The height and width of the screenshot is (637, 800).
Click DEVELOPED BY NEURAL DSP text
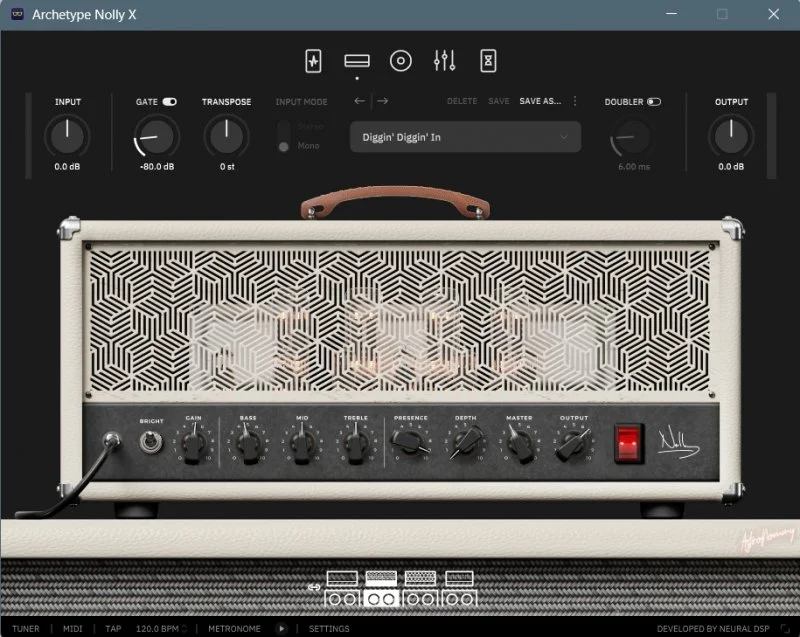click(713, 629)
